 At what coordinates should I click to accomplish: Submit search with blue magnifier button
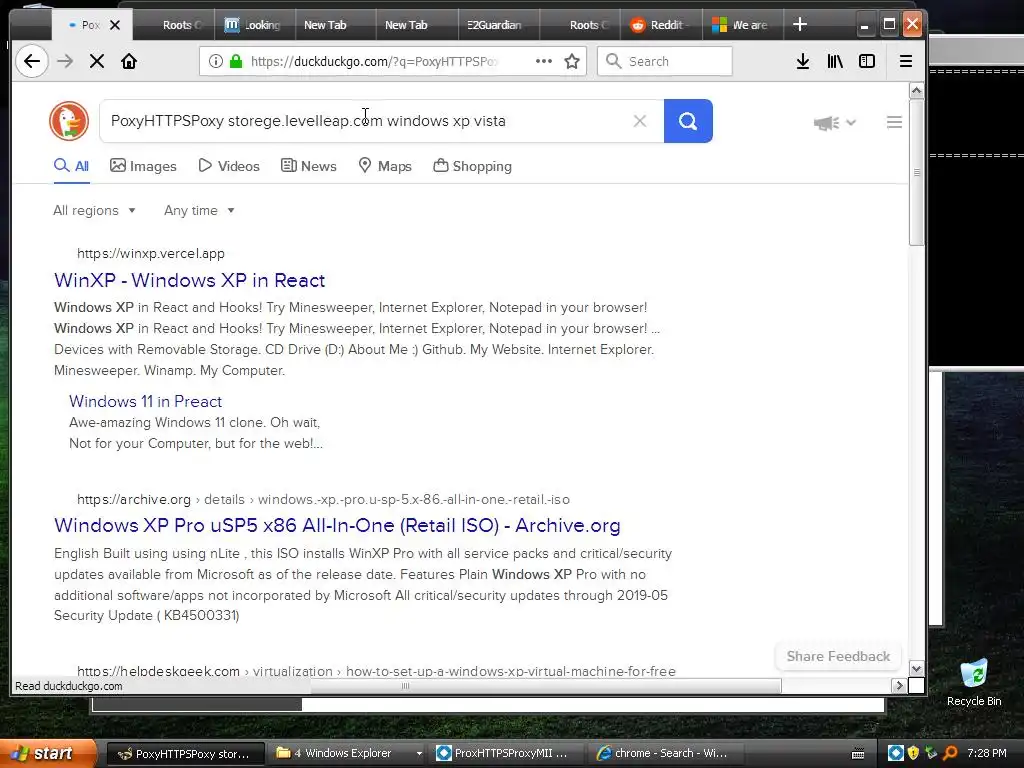pyautogui.click(x=688, y=121)
